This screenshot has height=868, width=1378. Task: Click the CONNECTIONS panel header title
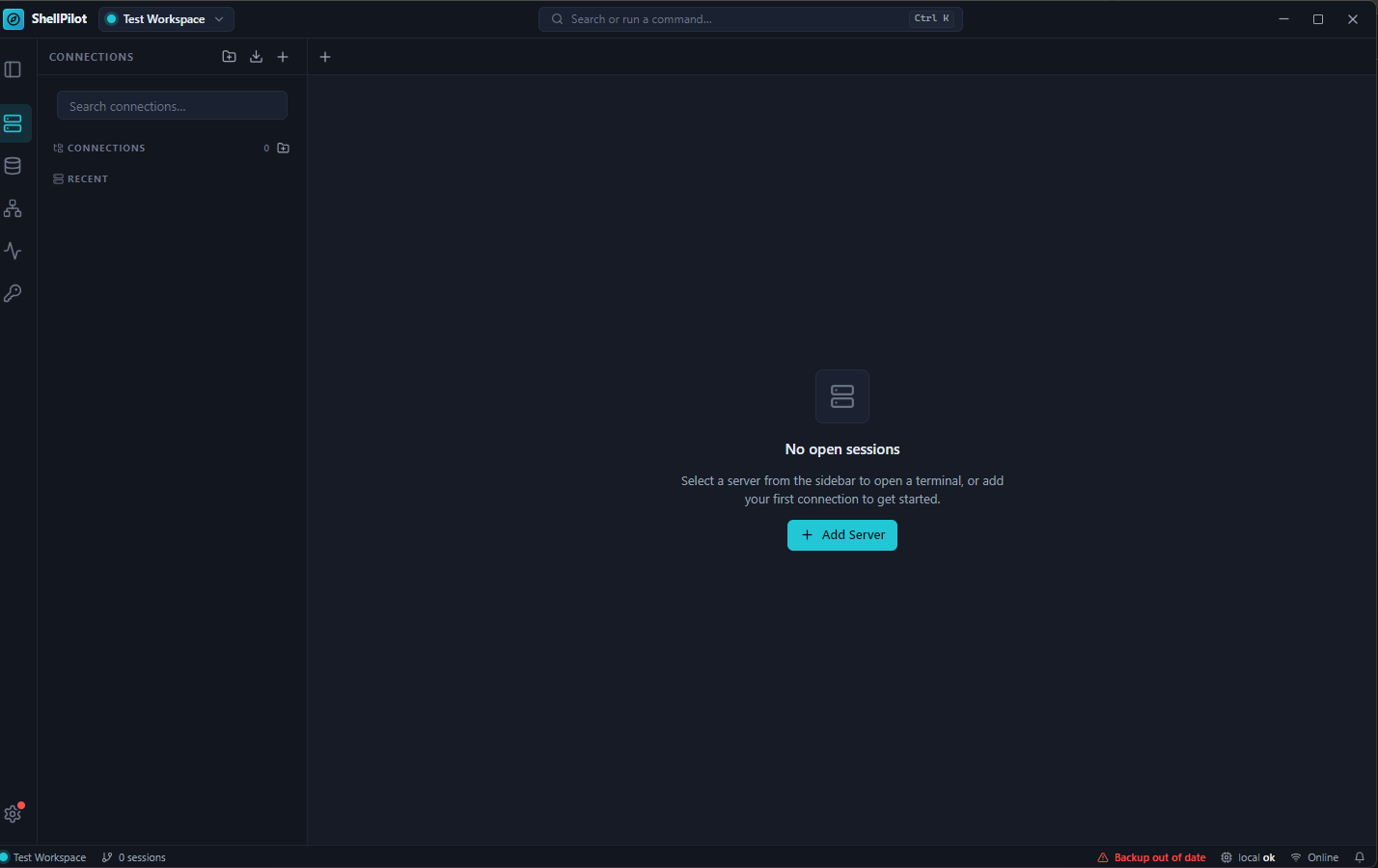[92, 57]
